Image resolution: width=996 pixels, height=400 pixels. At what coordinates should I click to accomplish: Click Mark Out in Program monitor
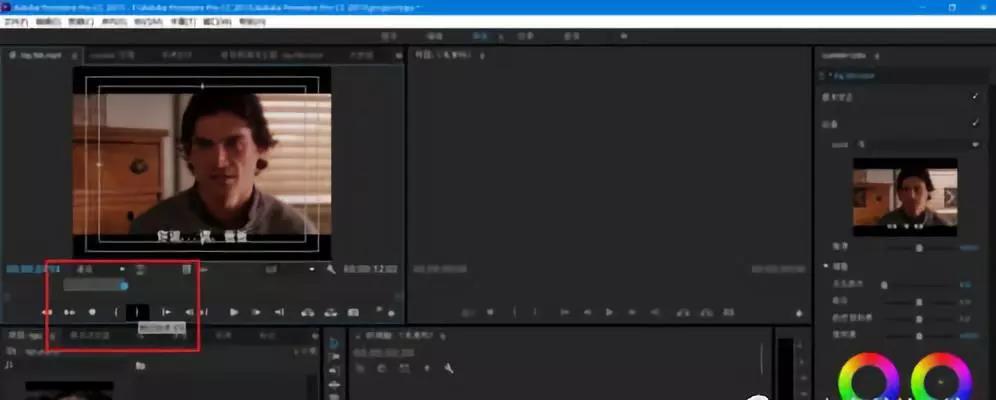point(535,312)
